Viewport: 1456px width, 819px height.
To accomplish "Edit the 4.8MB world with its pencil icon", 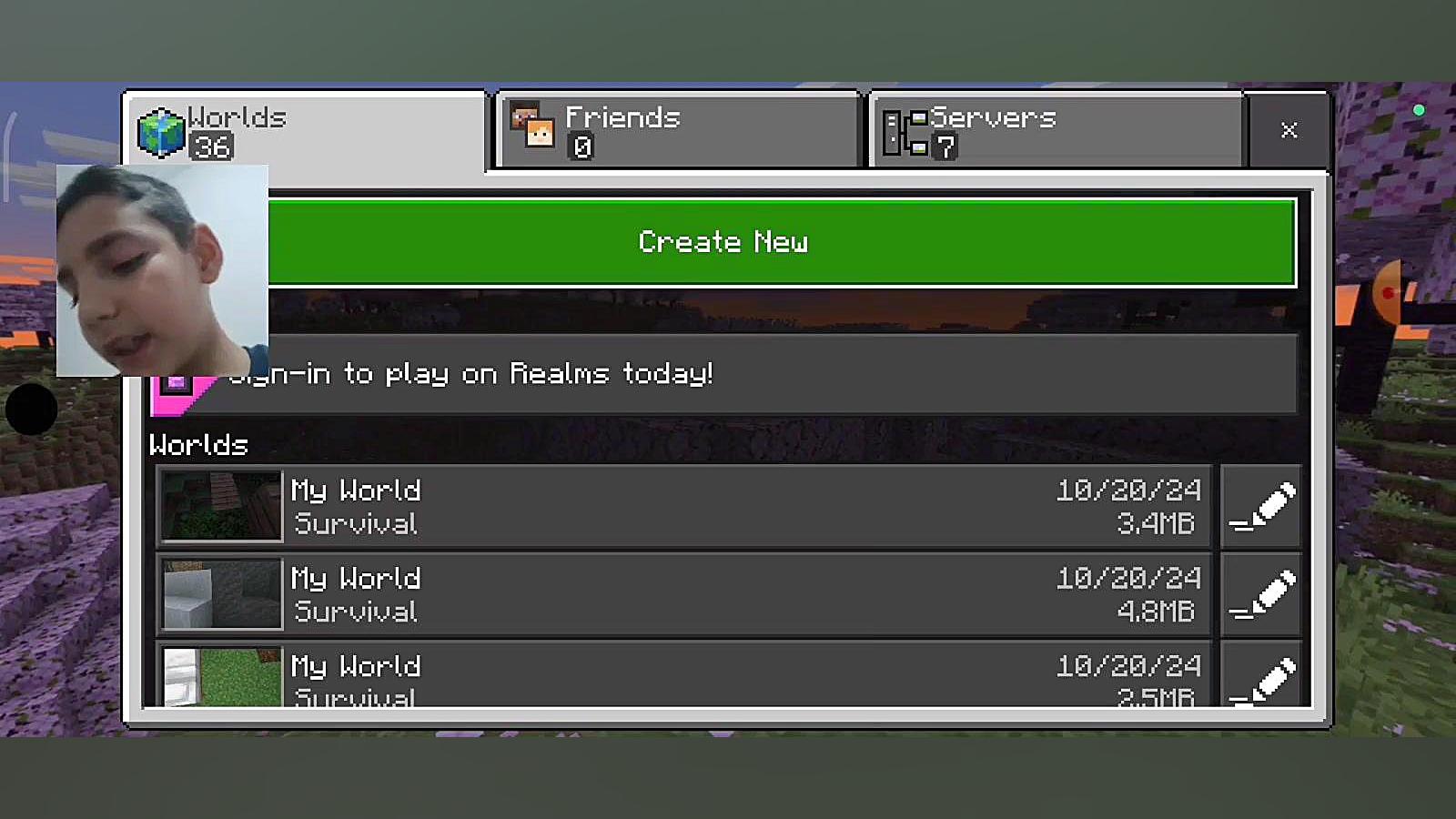I will tap(1261, 594).
